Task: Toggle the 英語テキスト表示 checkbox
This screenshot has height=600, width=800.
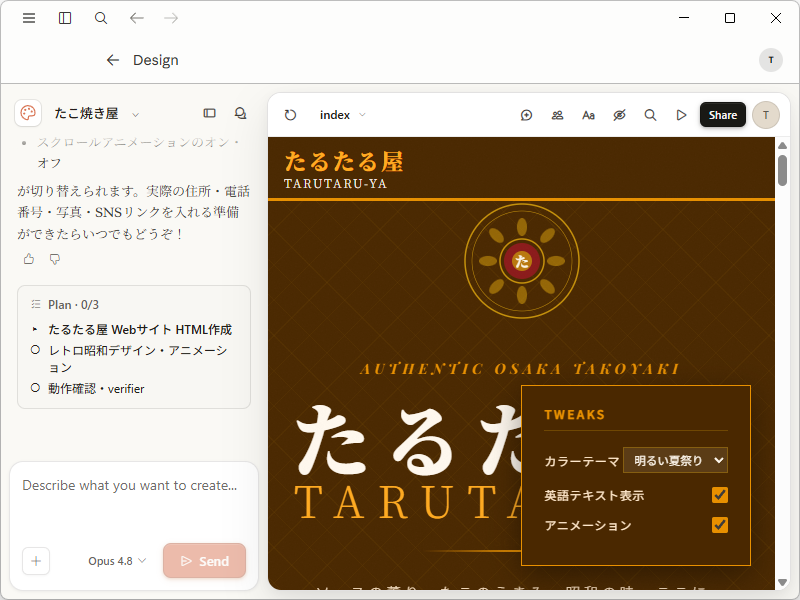Action: coord(720,495)
